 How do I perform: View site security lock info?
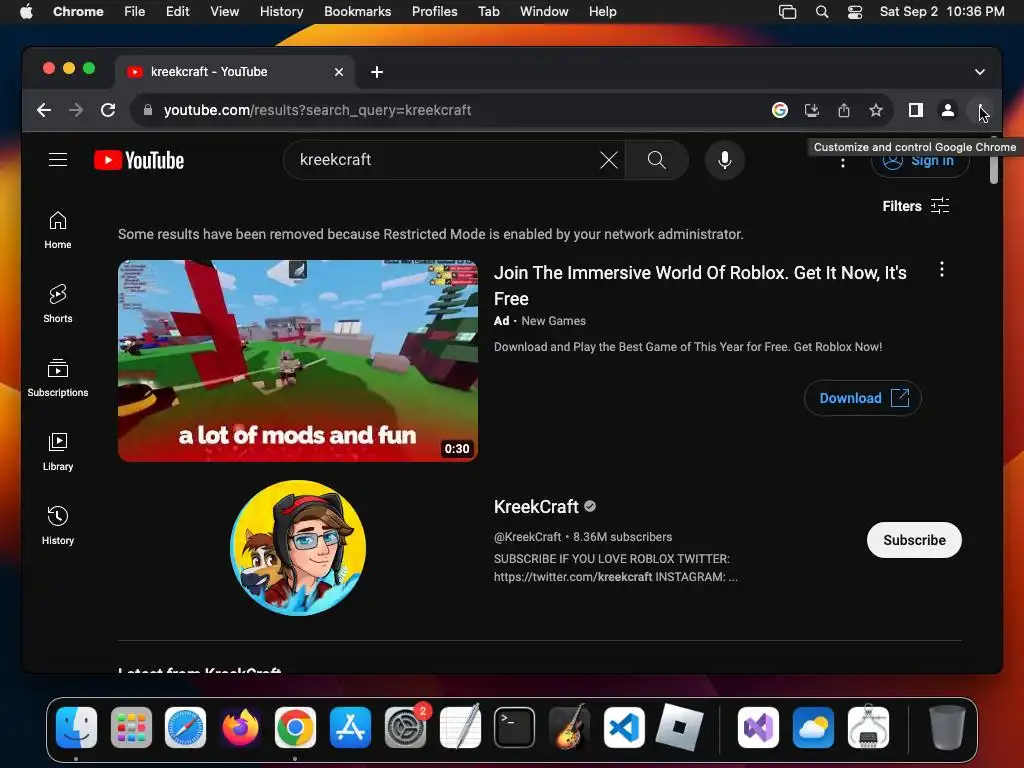148,110
